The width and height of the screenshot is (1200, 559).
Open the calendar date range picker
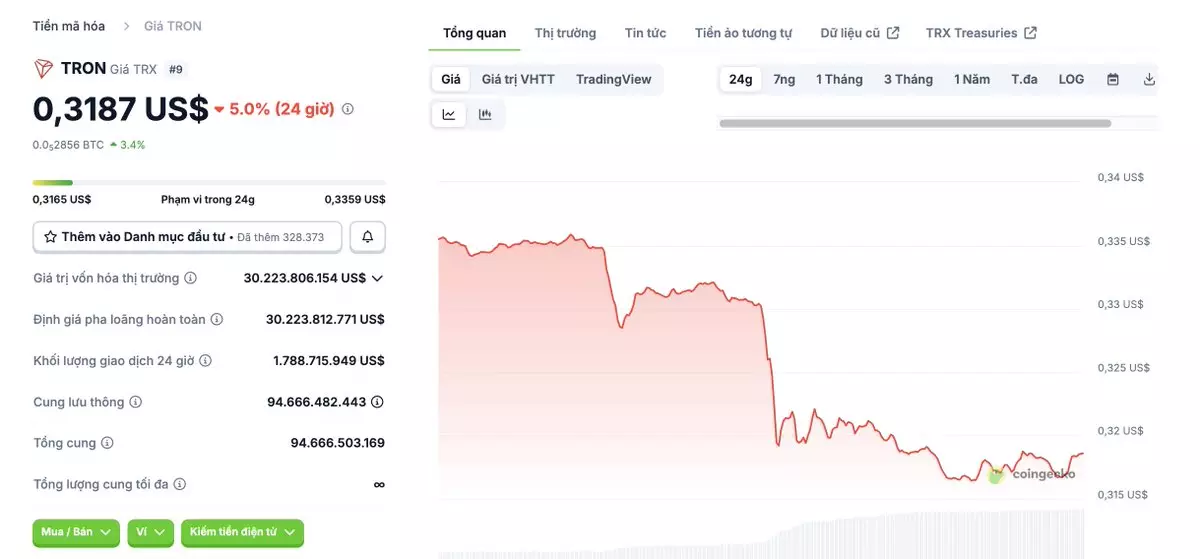coord(1113,80)
